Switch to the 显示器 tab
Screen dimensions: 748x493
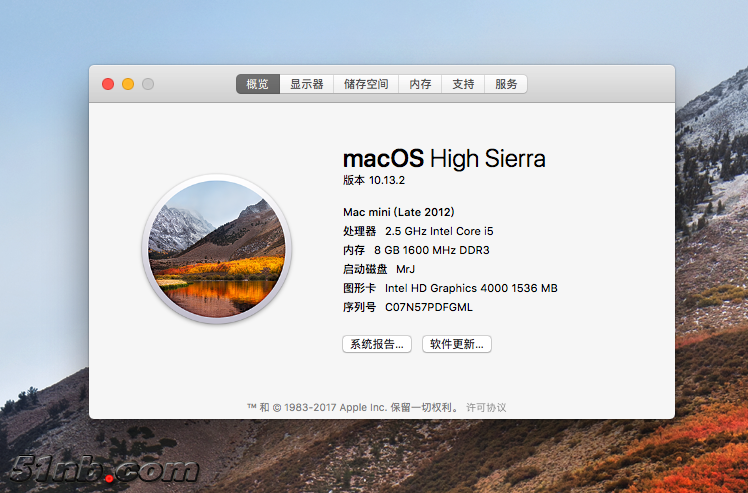pos(307,85)
